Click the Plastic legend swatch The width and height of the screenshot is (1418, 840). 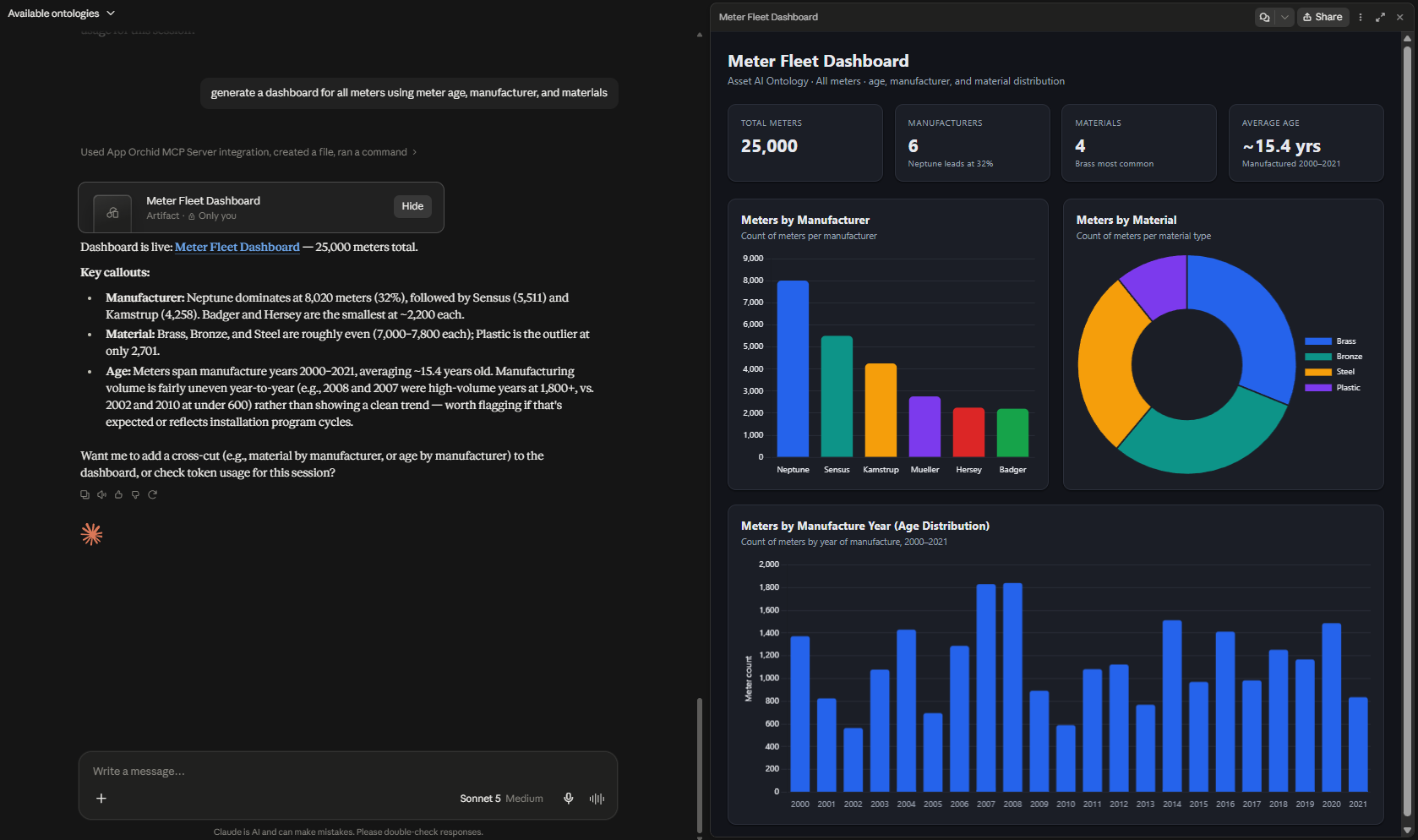(x=1317, y=388)
